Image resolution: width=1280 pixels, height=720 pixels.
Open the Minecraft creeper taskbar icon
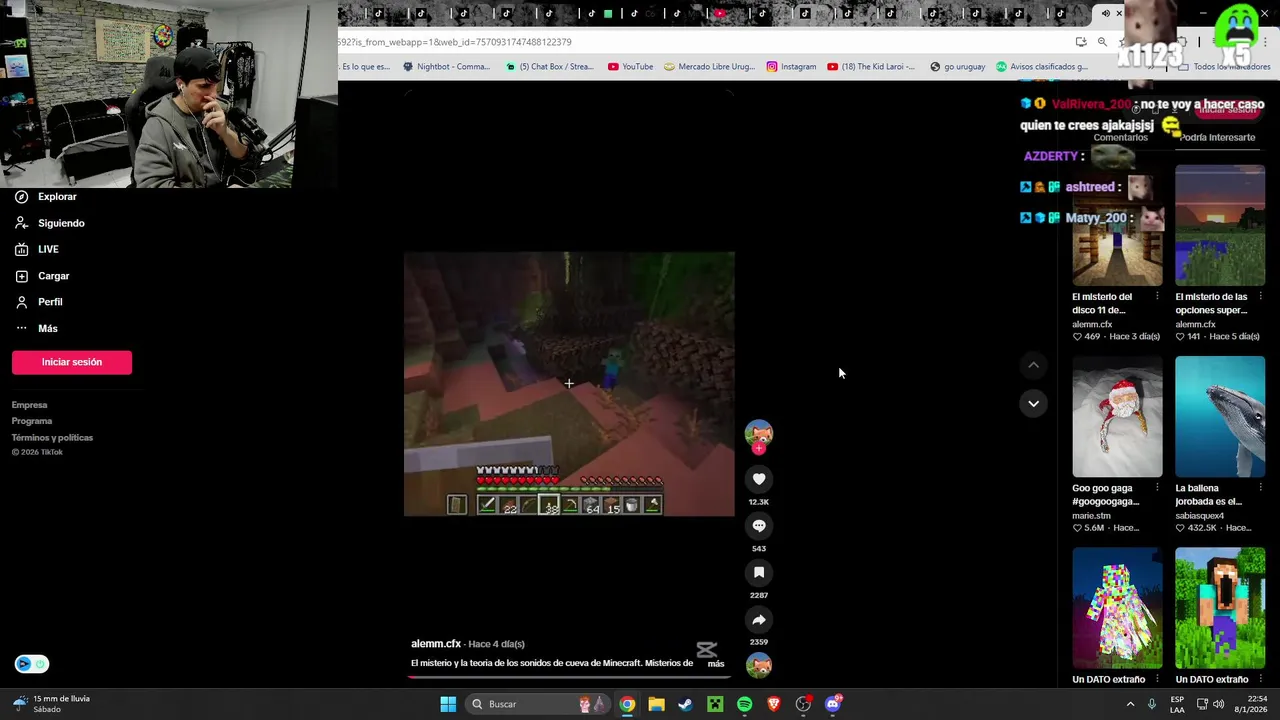coord(715,704)
